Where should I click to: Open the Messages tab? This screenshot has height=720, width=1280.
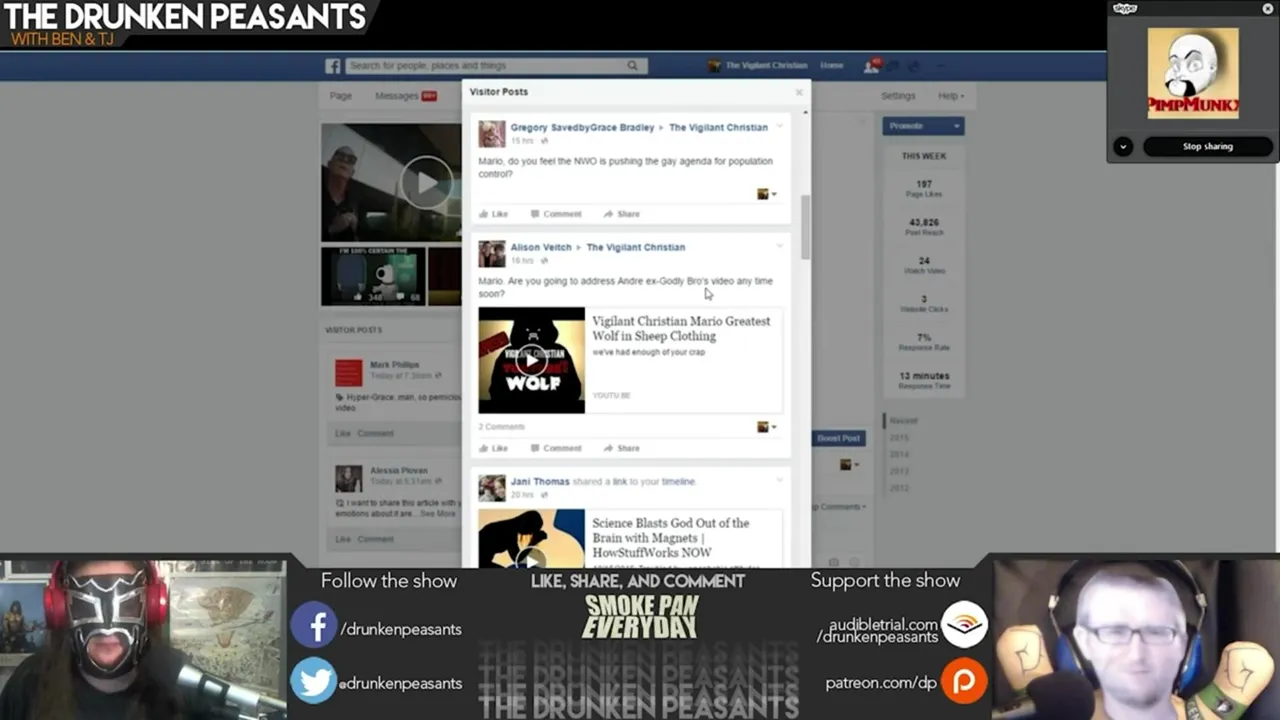point(405,96)
